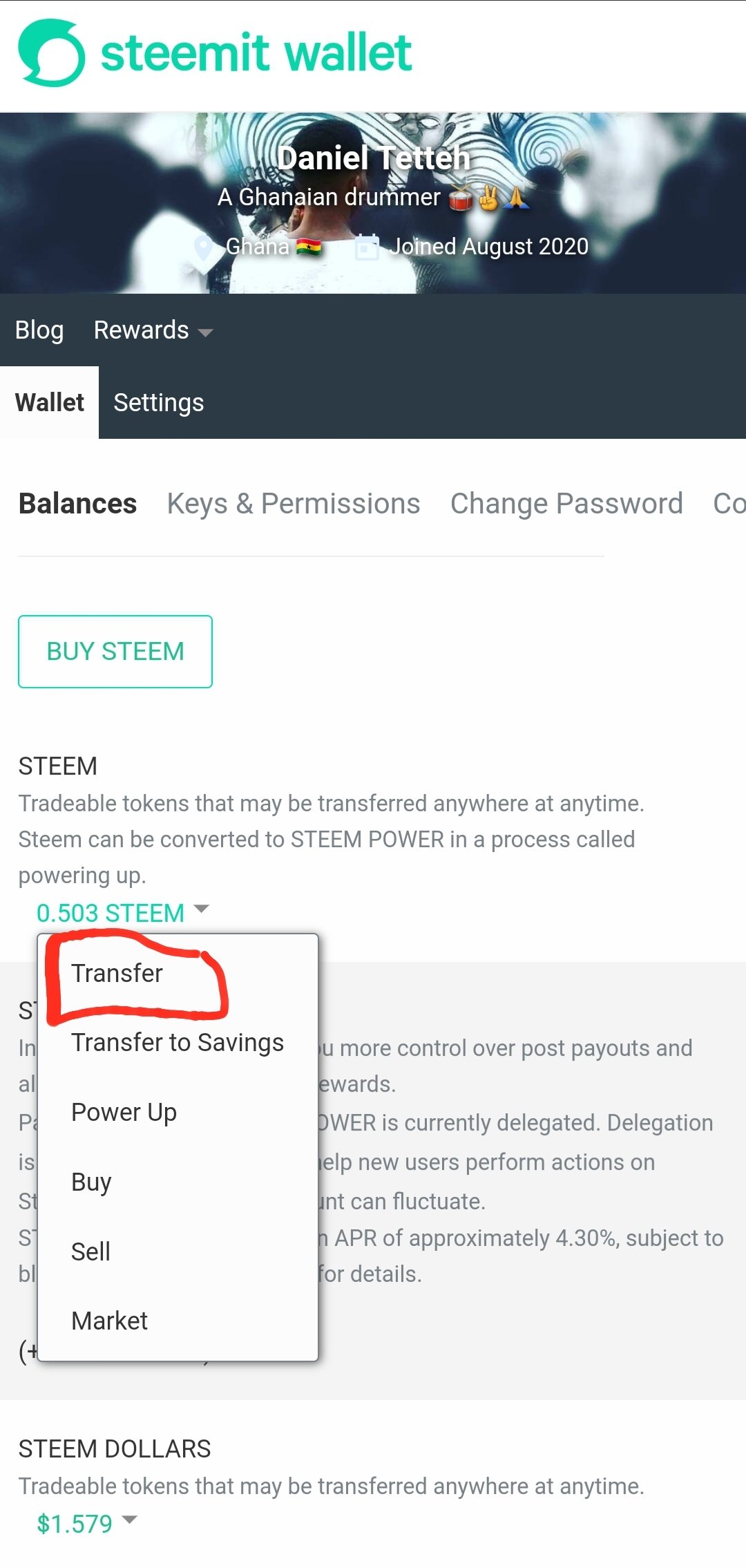Select the Balances section
746x1568 pixels.
click(x=77, y=504)
